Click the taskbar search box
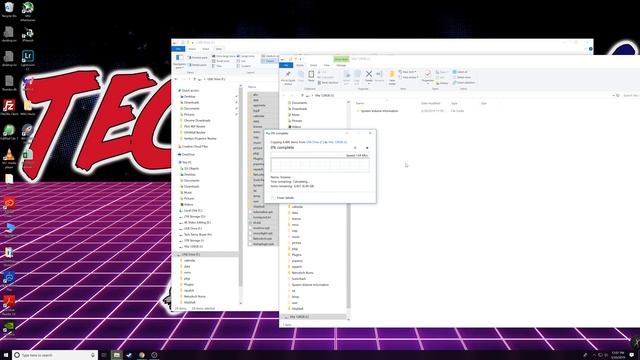Viewport: 640px width, 360px height. [54, 355]
